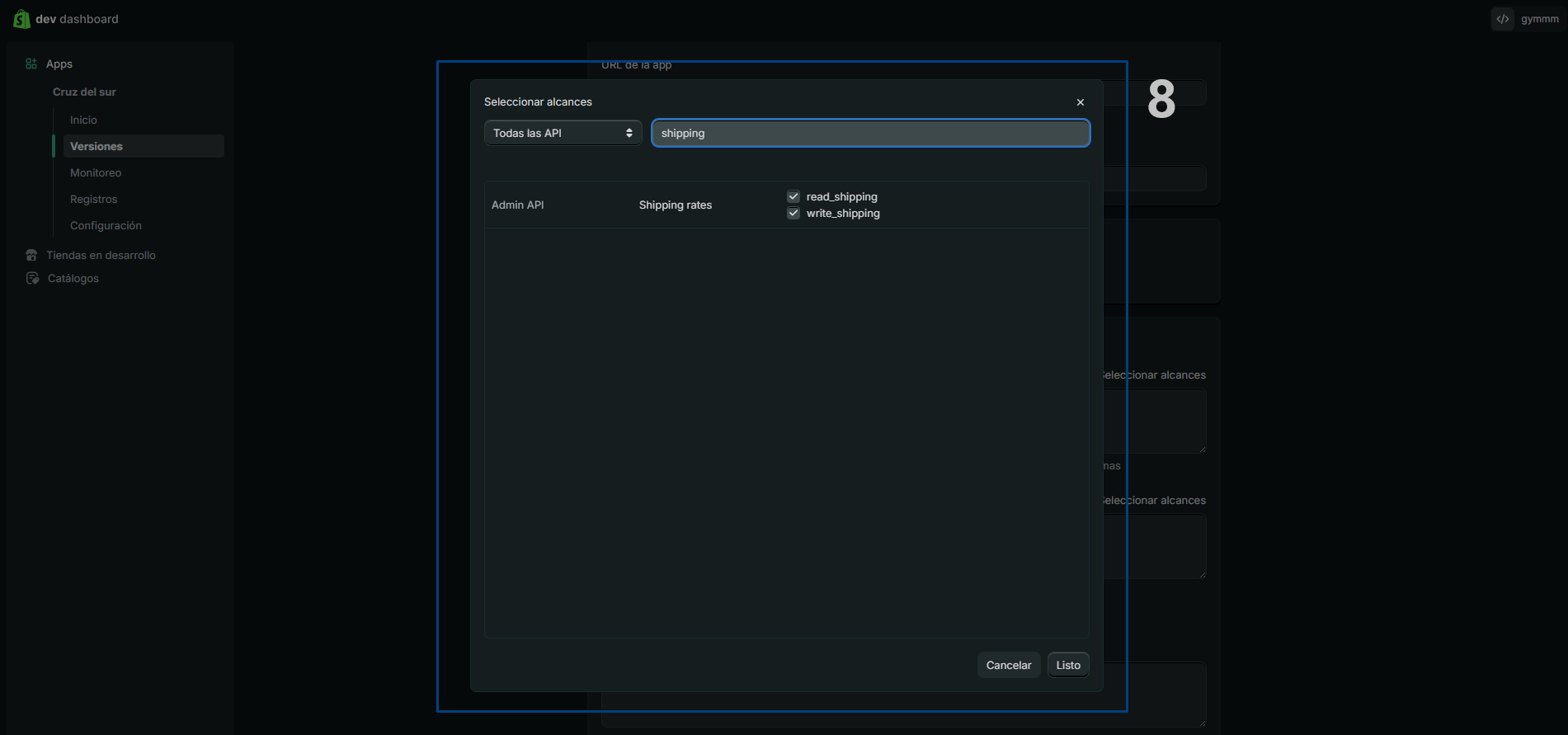Screen dimensions: 1568x735
Task: Open the Todas las API dropdown
Action: pos(563,134)
